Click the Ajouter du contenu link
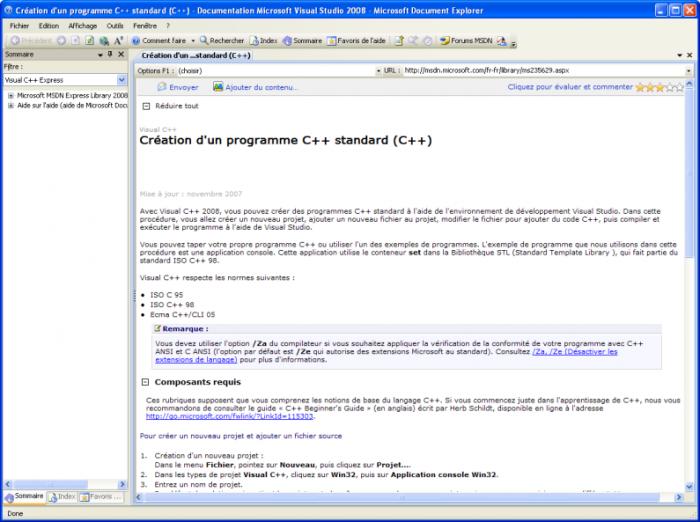The height and width of the screenshot is (522, 700). click(260, 88)
